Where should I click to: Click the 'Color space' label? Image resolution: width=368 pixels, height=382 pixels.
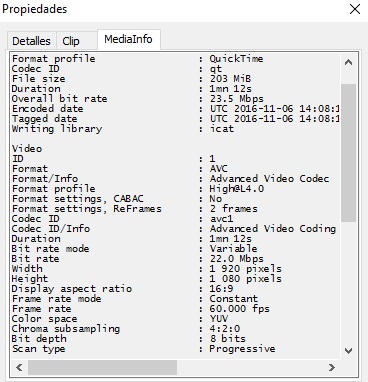tap(44, 319)
